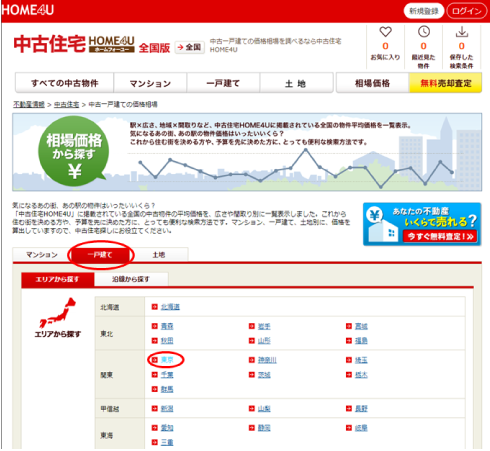Open the 愛知 prefecture link

[167, 428]
